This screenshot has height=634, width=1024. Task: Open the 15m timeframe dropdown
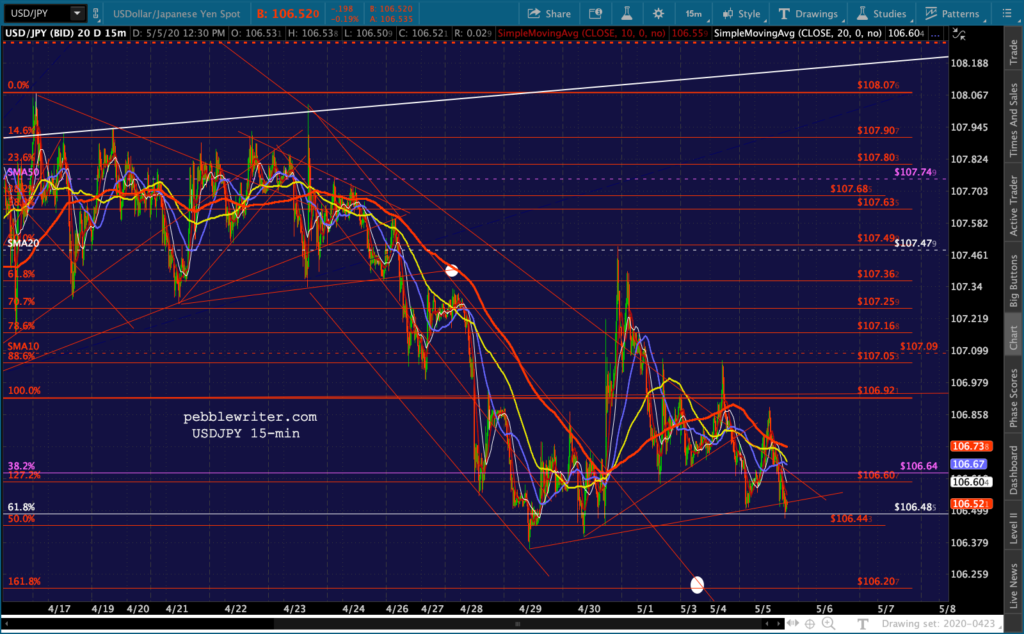coord(694,13)
